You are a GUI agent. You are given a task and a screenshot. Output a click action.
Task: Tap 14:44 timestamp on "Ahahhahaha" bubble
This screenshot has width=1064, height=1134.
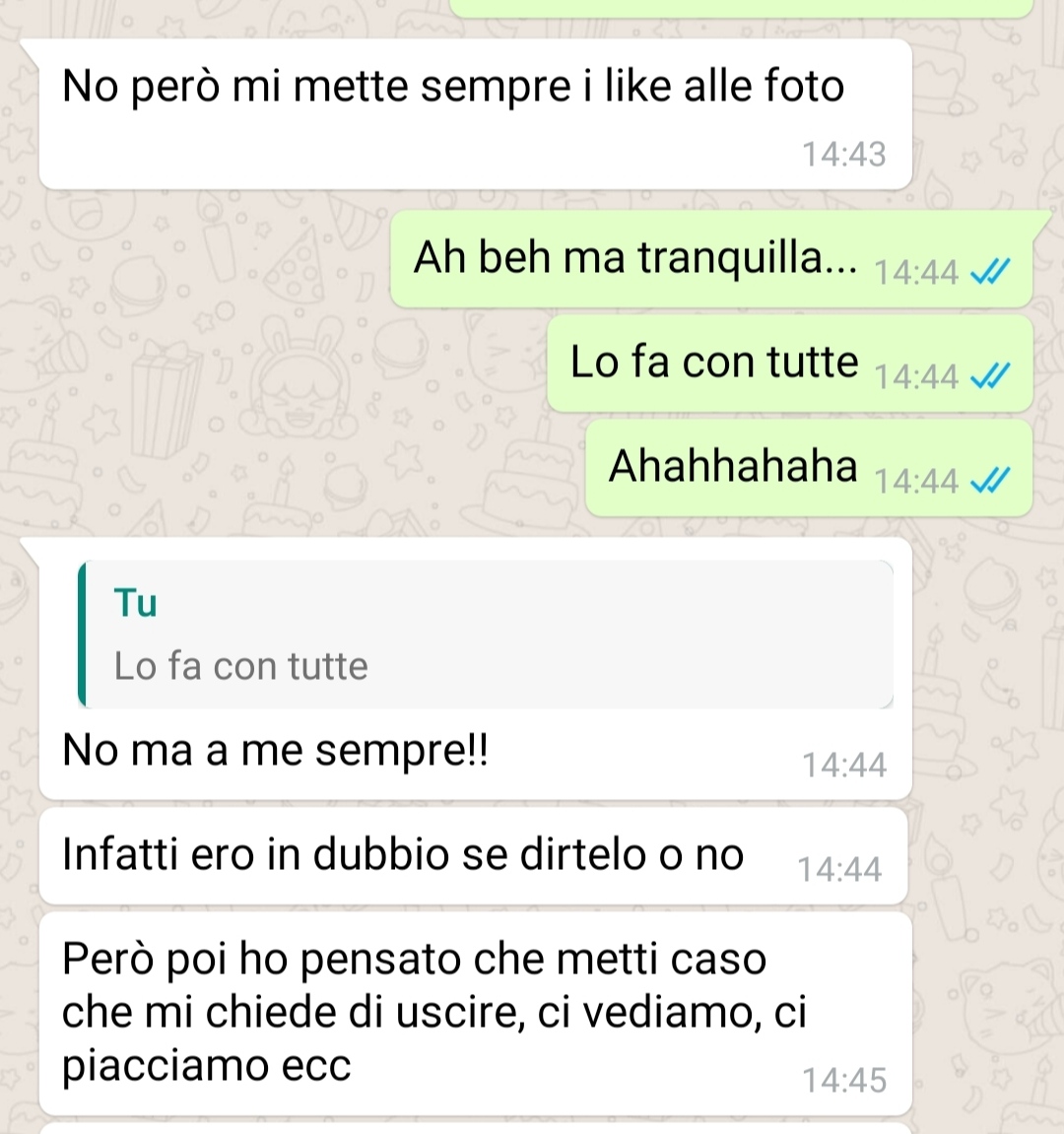(916, 481)
